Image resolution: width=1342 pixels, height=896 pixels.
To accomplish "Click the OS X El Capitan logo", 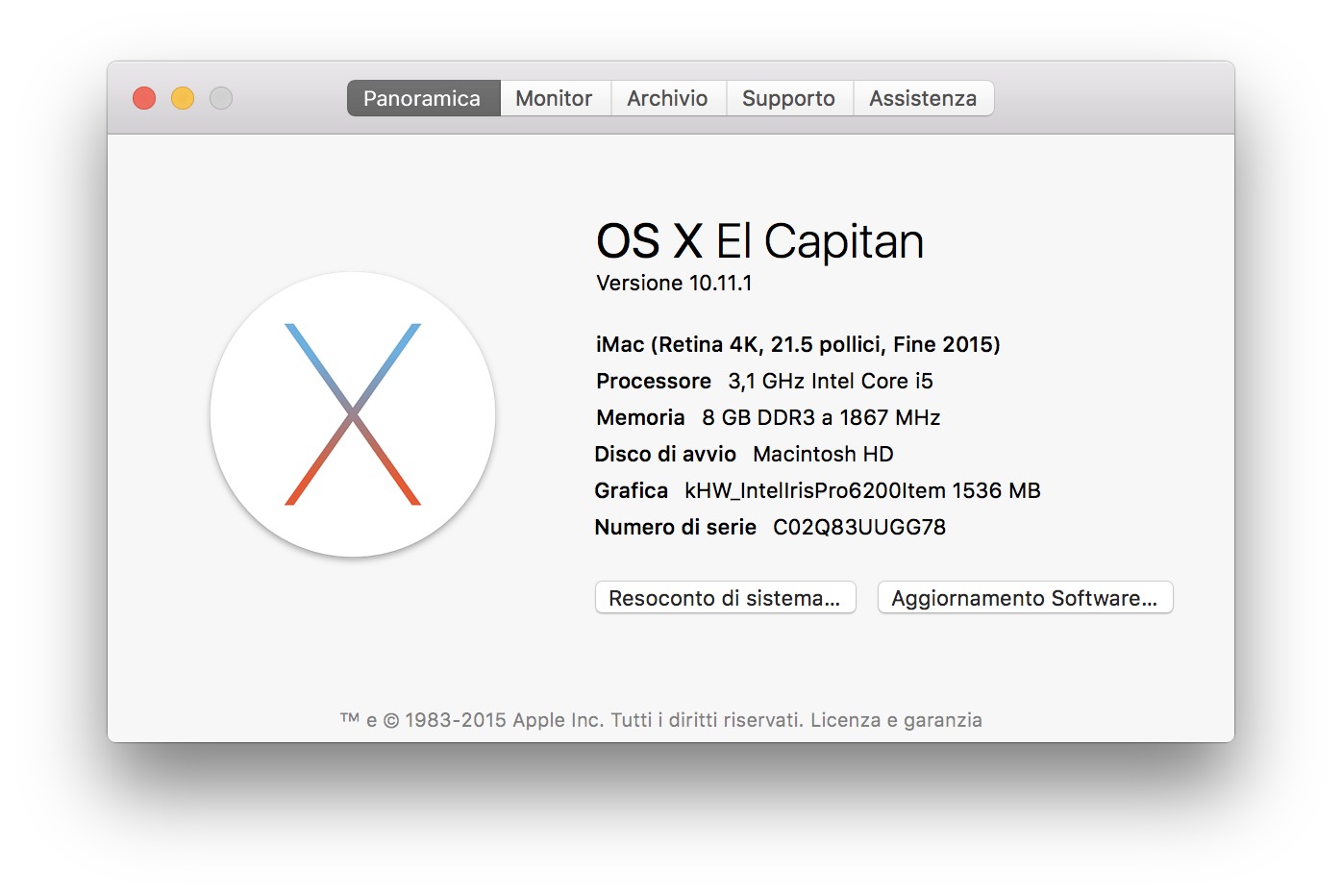I will [x=353, y=414].
